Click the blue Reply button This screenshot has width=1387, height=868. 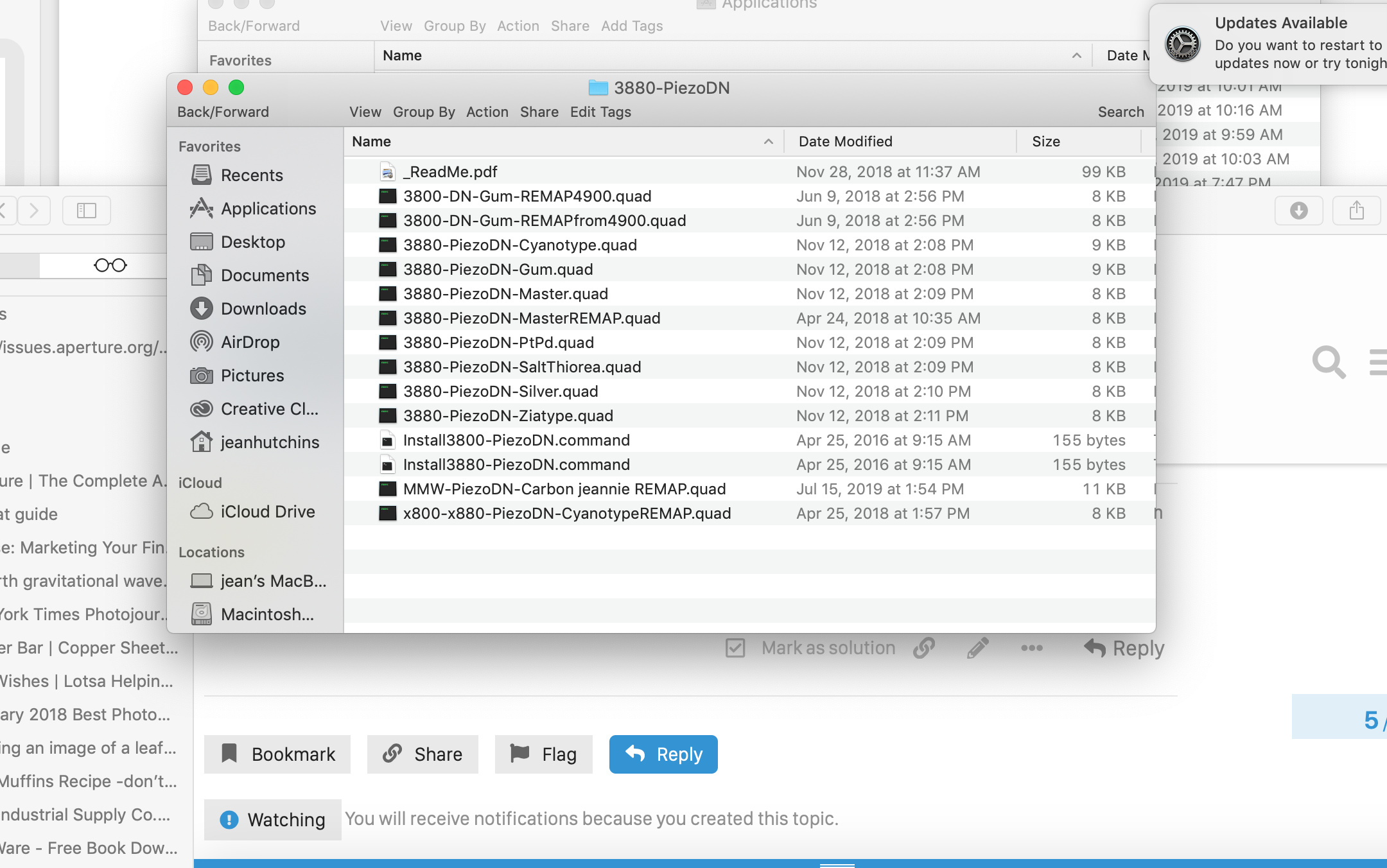(x=663, y=754)
